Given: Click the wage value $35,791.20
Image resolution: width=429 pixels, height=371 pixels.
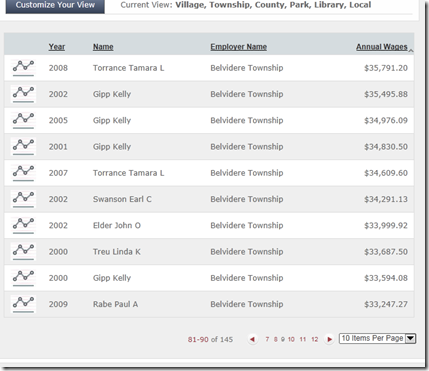Looking at the screenshot, I should pyautogui.click(x=386, y=68).
